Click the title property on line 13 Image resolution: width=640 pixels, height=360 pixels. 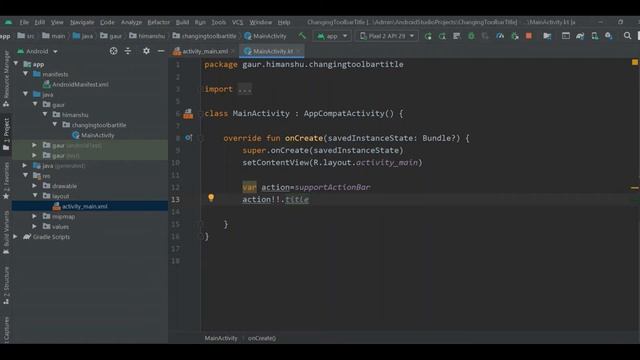pos(297,200)
